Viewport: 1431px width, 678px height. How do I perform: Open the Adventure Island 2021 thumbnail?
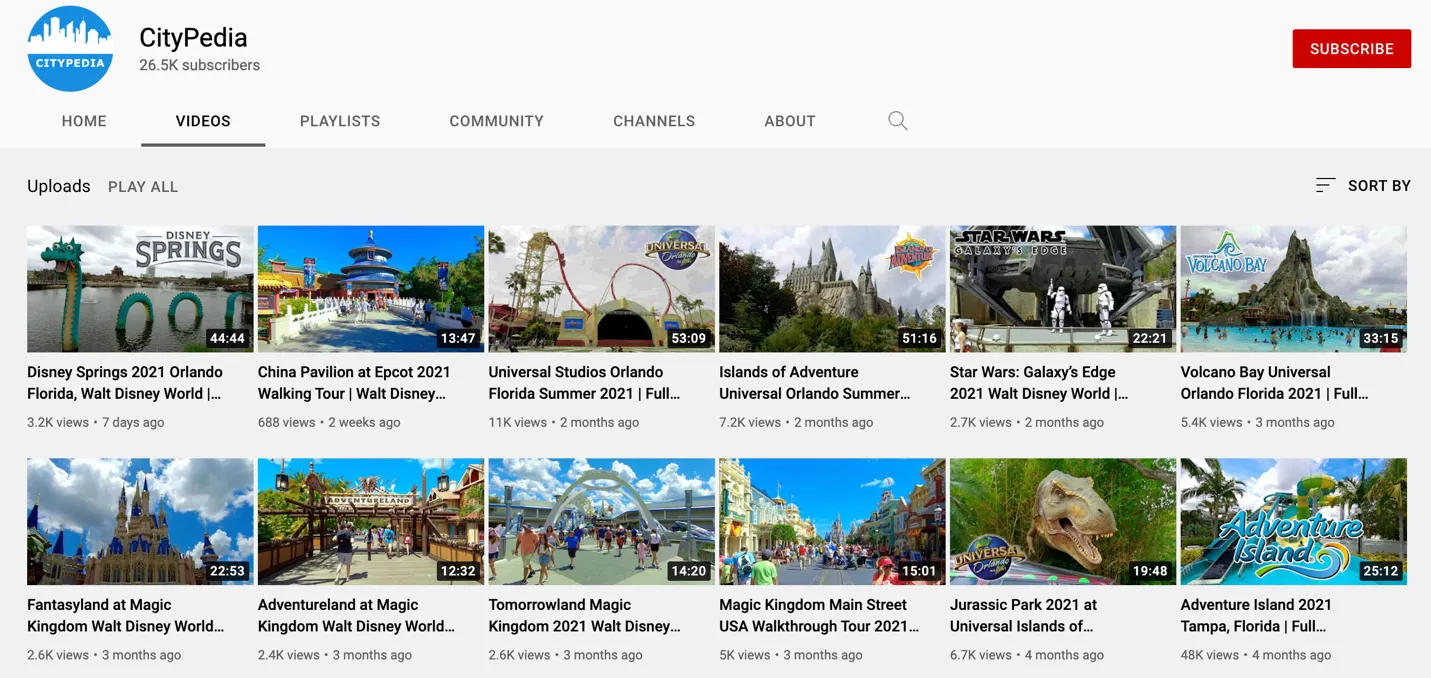[1293, 521]
